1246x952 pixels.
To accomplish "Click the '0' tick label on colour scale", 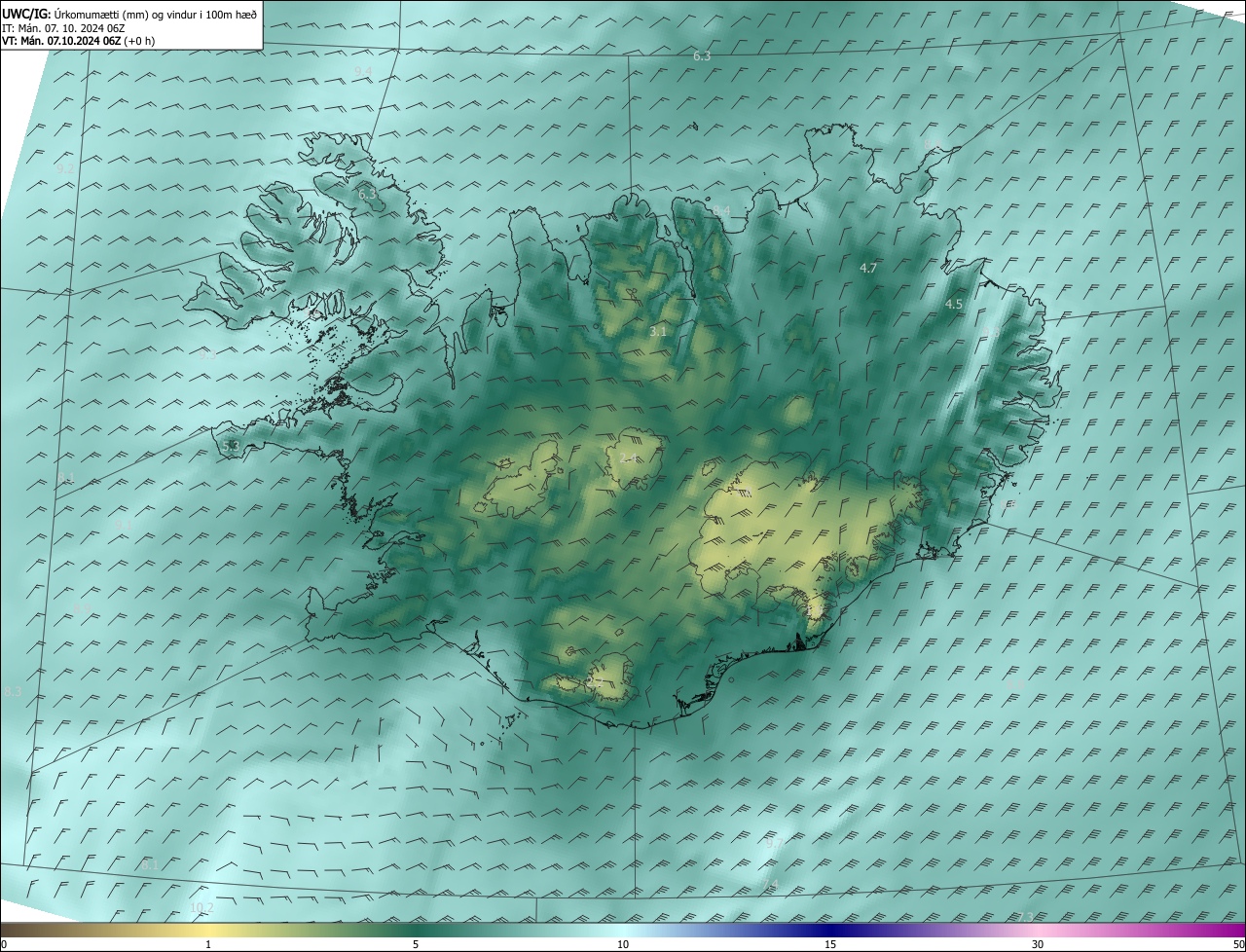I will [x=4, y=944].
